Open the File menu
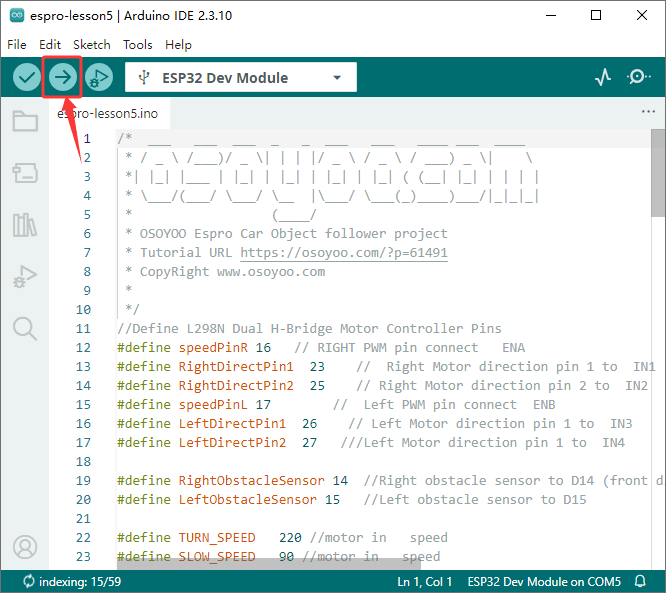The image size is (666, 593). click(x=17, y=45)
